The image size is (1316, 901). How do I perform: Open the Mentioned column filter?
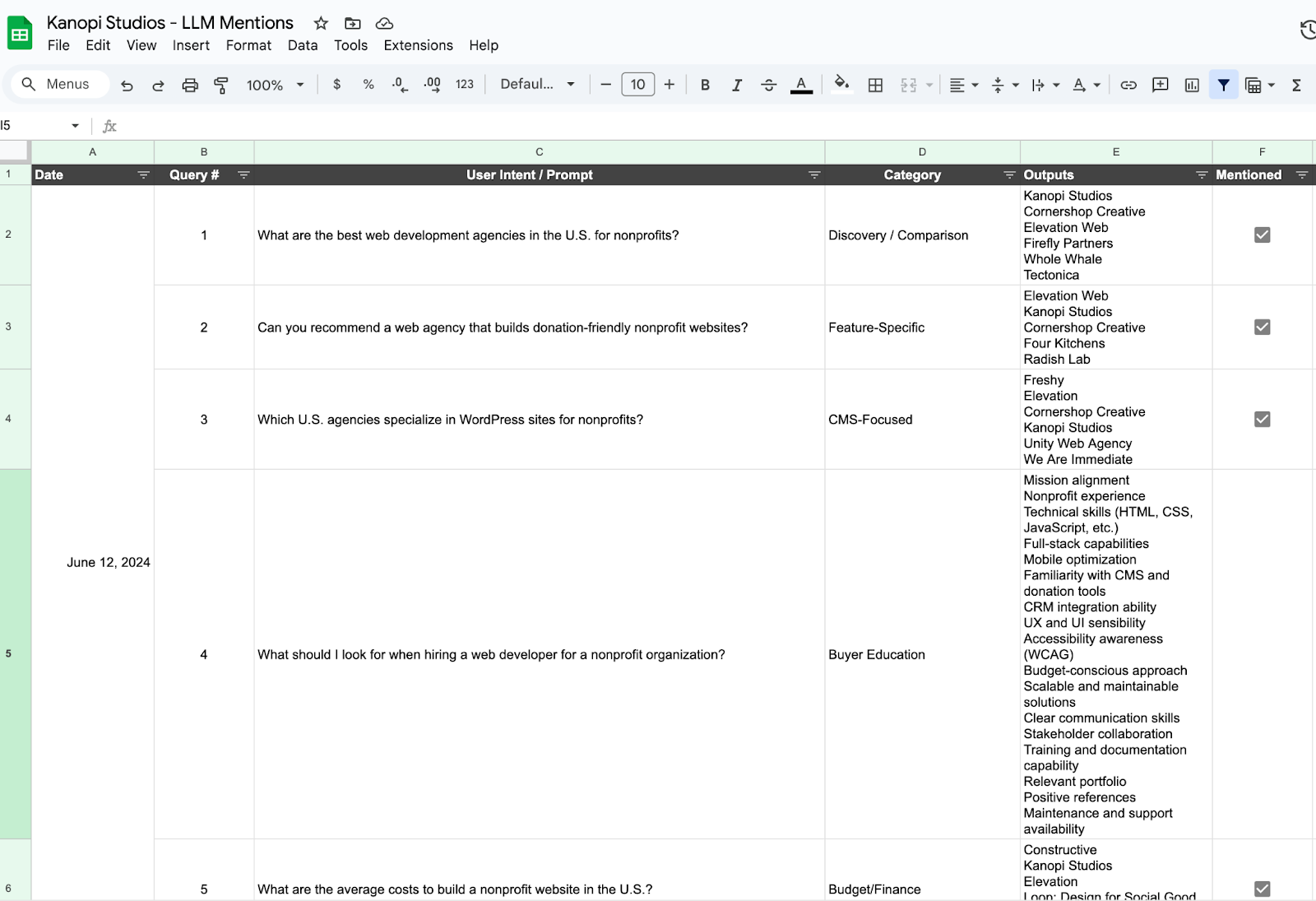click(x=1302, y=175)
